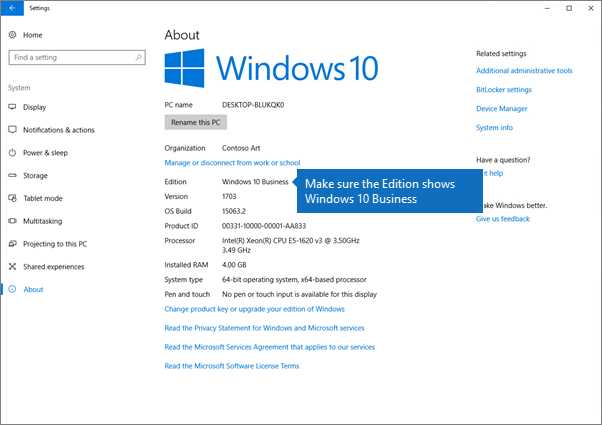602x425 pixels.
Task: Open Additional administrative tools
Action: [x=524, y=71]
